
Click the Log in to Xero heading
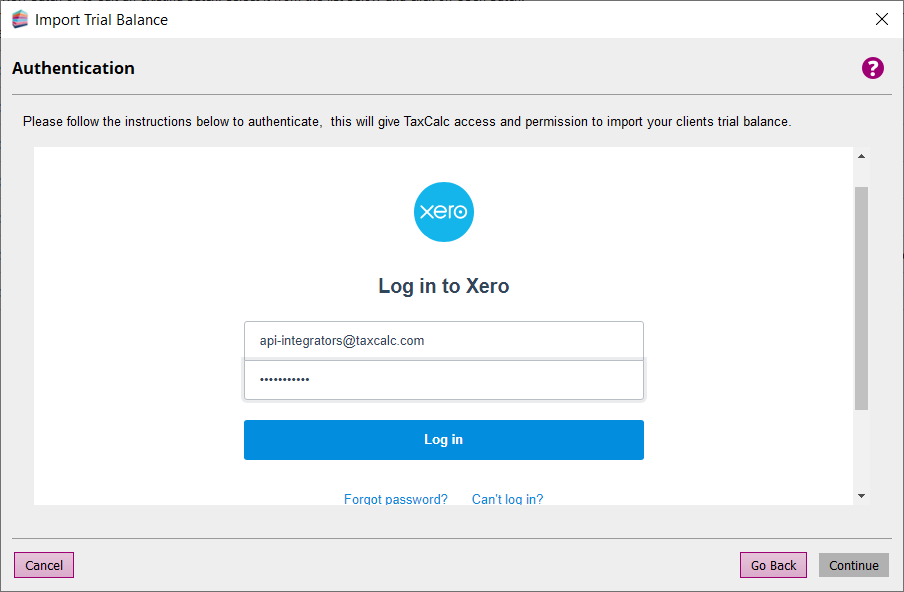coord(443,286)
